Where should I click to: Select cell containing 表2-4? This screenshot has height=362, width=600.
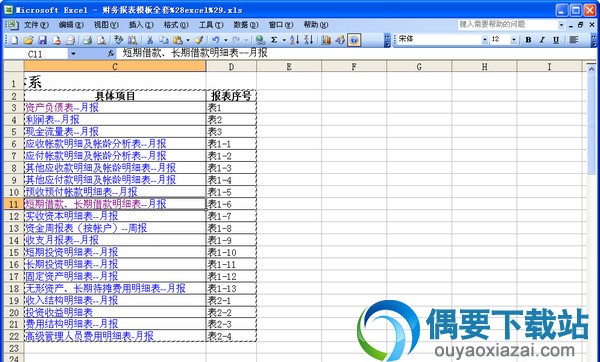pyautogui.click(x=231, y=336)
